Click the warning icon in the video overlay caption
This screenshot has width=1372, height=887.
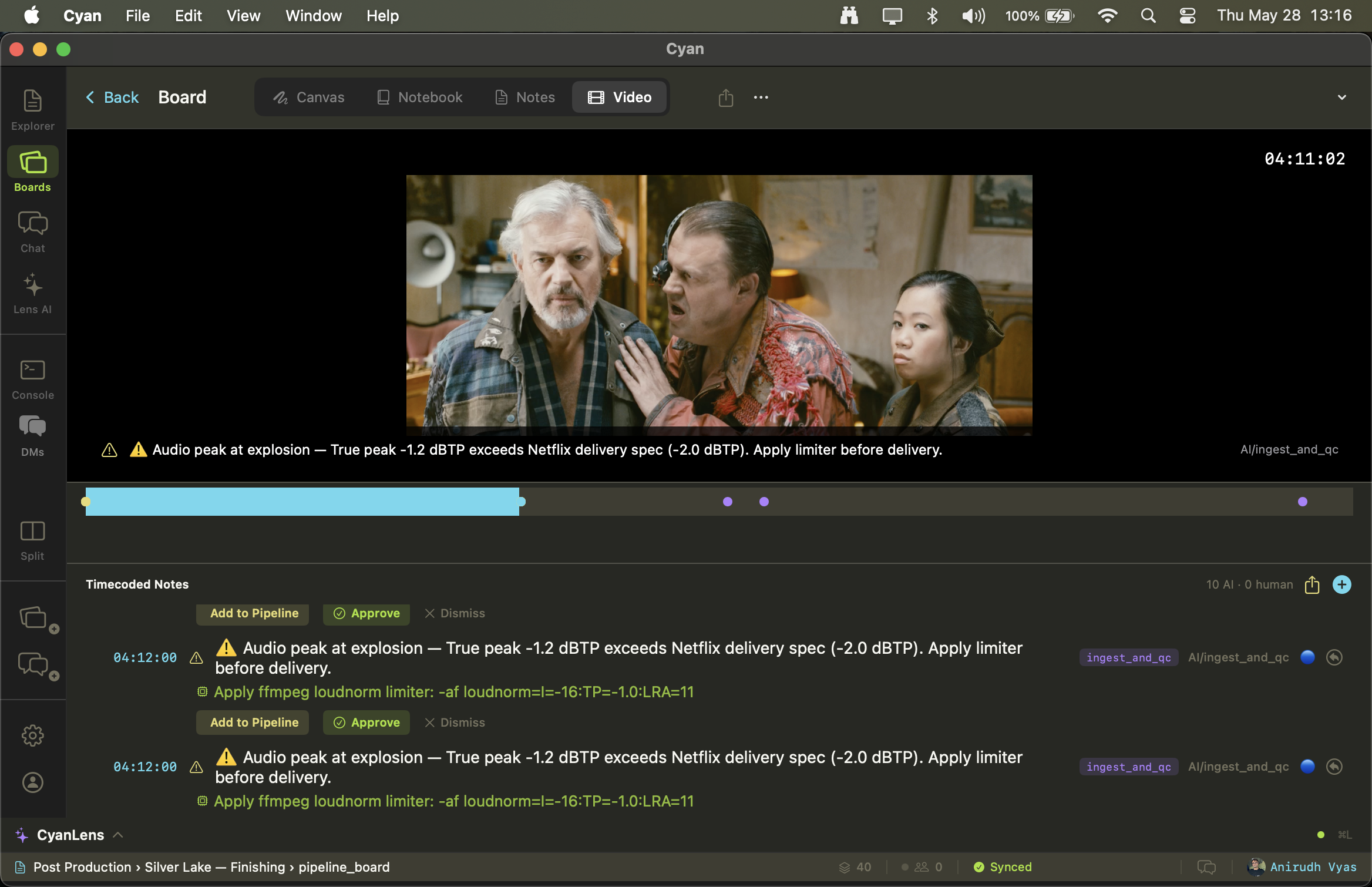pyautogui.click(x=109, y=450)
